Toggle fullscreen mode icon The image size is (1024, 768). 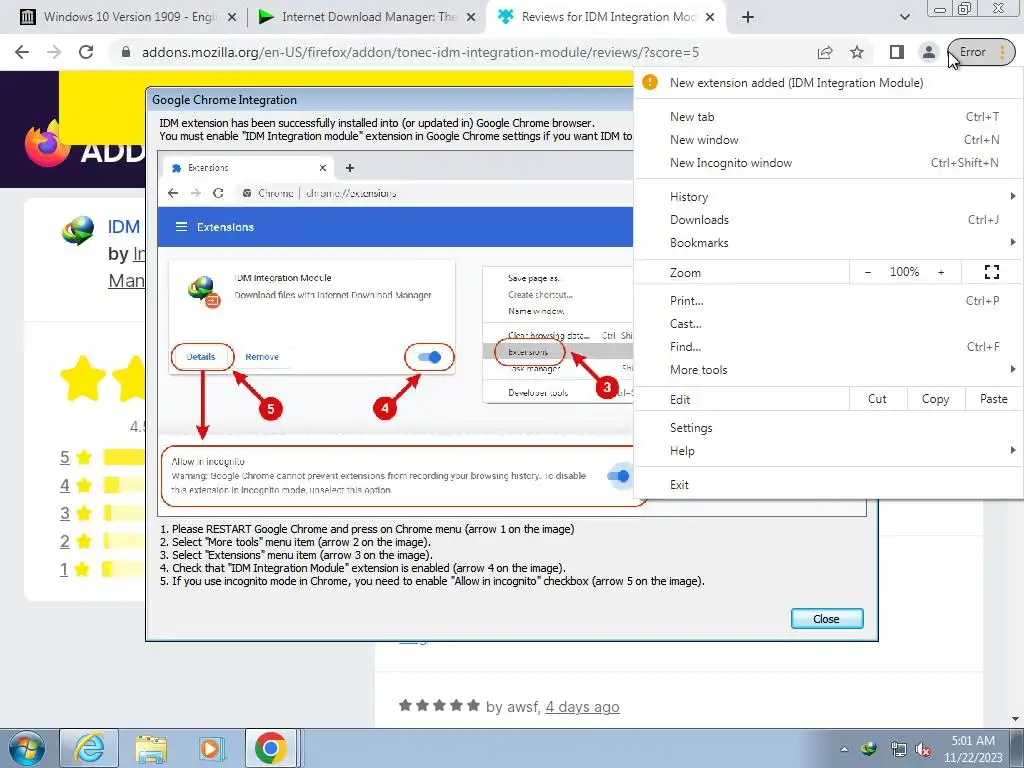[991, 272]
